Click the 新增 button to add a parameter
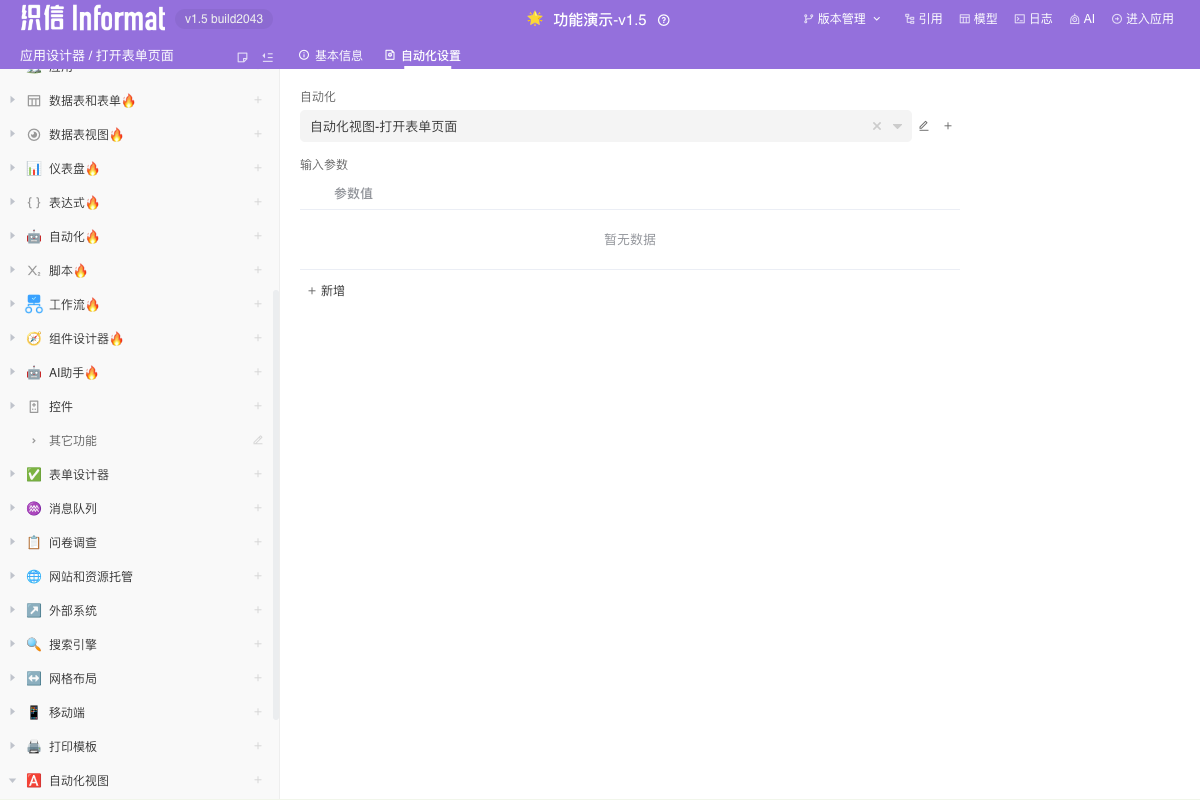Image resolution: width=1200 pixels, height=800 pixels. click(x=326, y=290)
